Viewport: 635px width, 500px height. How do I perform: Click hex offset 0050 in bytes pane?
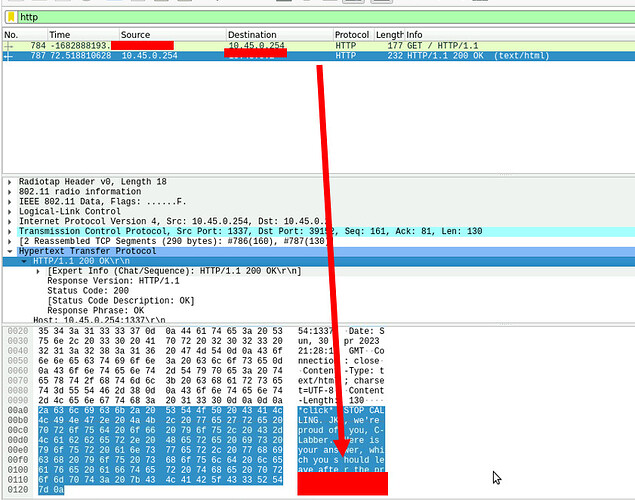[x=18, y=361]
